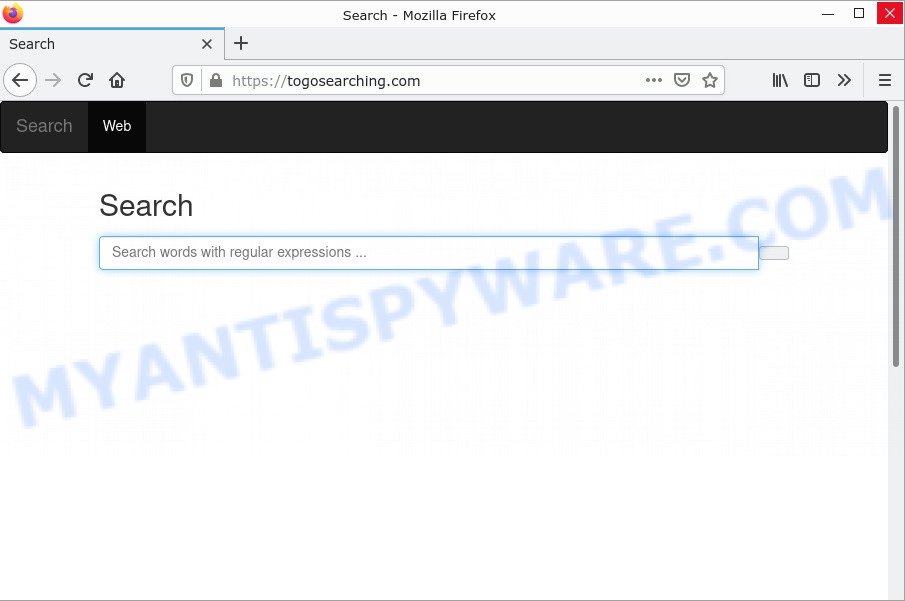Viewport: 905px width, 601px height.
Task: Open the Firefox hamburger menu
Action: [x=885, y=80]
